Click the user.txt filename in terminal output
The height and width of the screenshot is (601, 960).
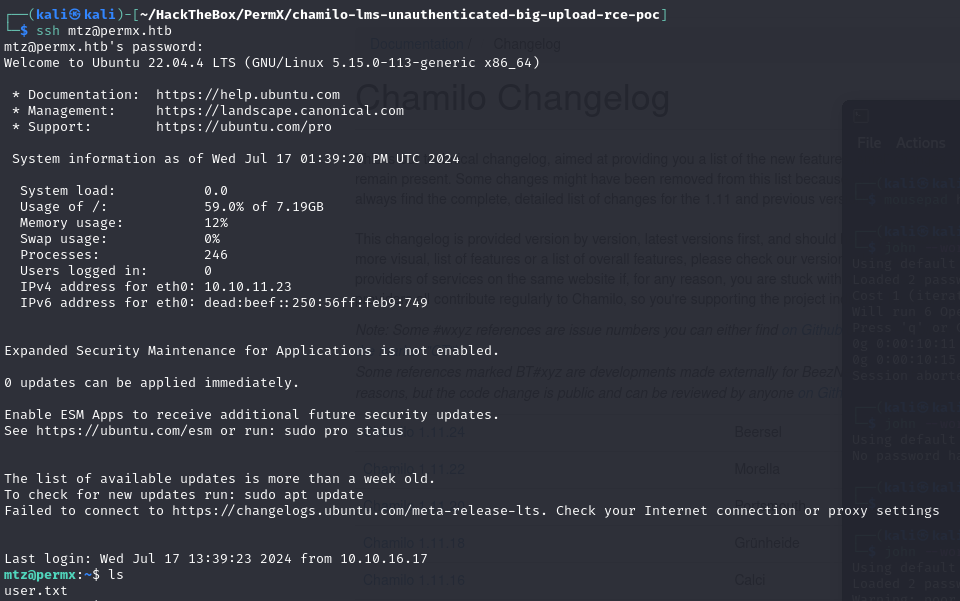(36, 591)
